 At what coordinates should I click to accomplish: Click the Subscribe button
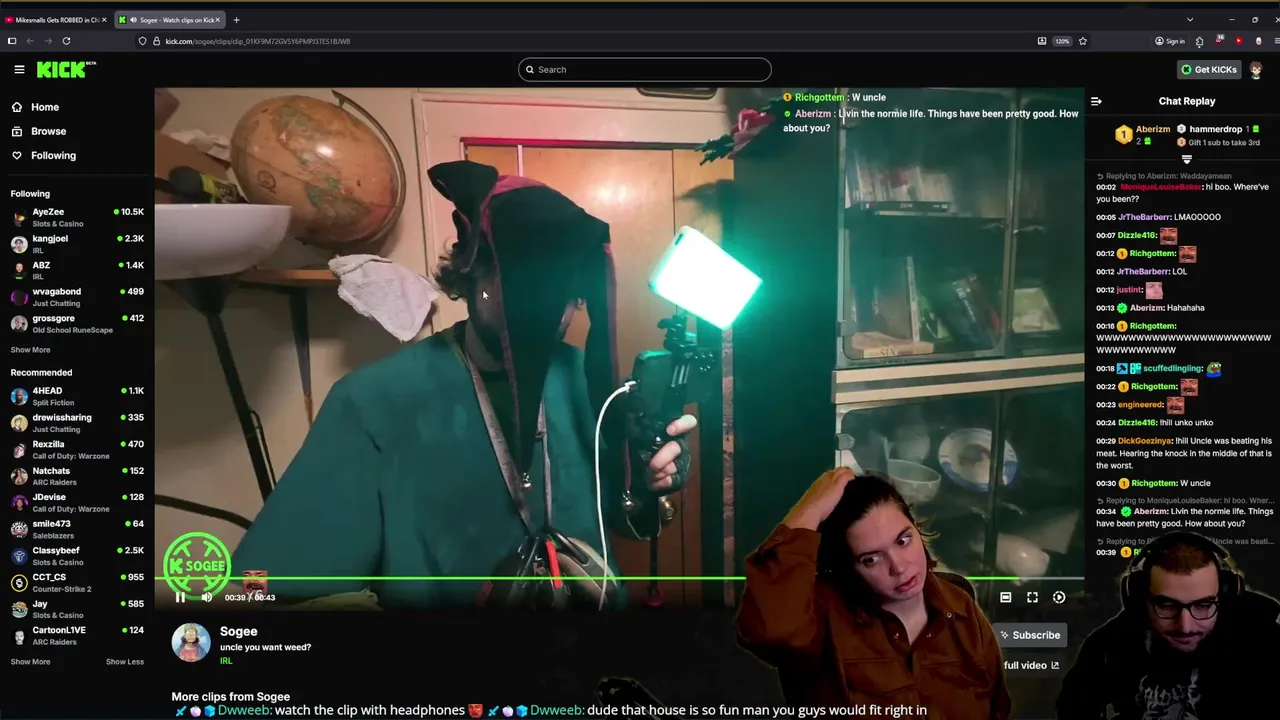(1030, 635)
